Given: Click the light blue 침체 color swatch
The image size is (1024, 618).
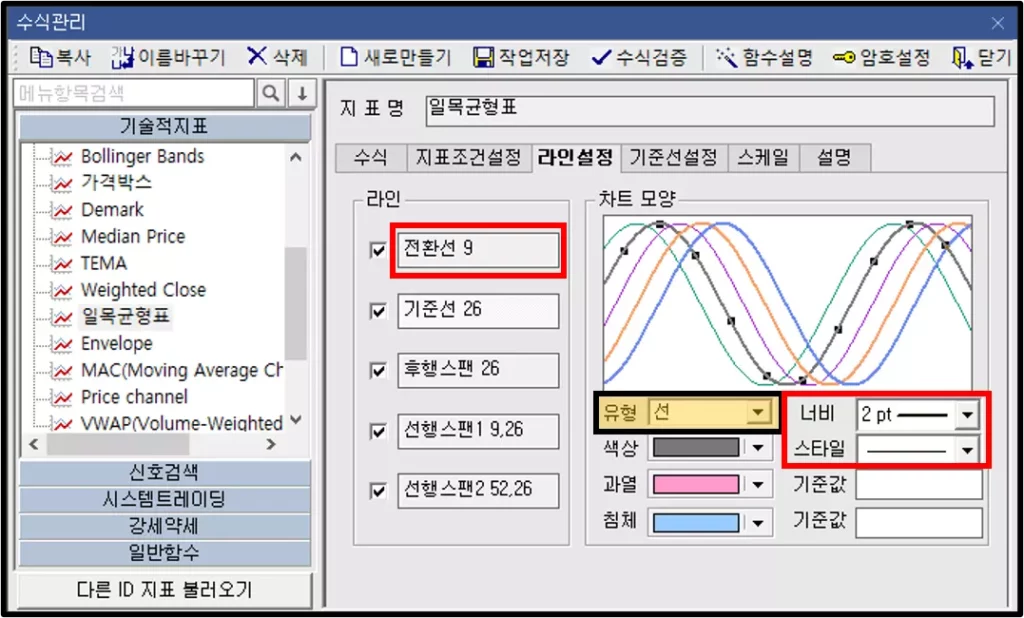Looking at the screenshot, I should pos(696,523).
